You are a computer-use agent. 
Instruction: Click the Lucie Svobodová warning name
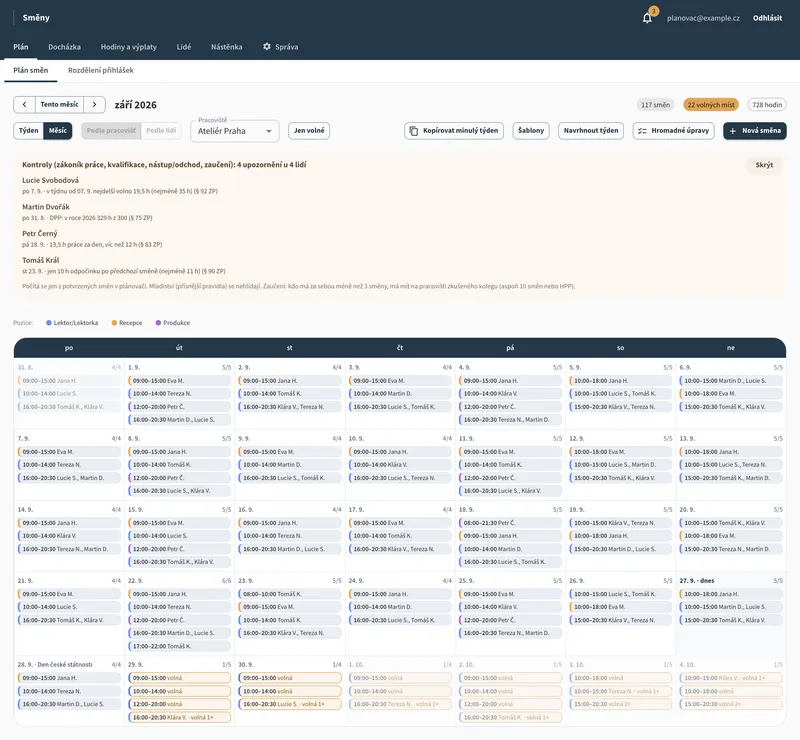(x=50, y=180)
